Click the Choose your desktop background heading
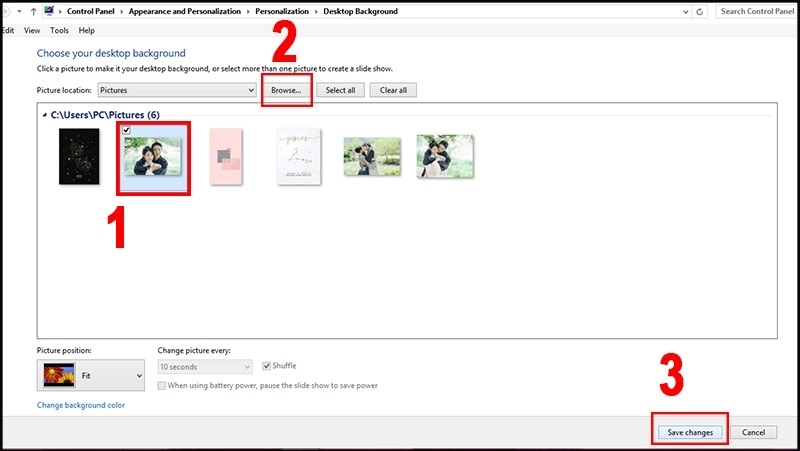 click(x=111, y=53)
